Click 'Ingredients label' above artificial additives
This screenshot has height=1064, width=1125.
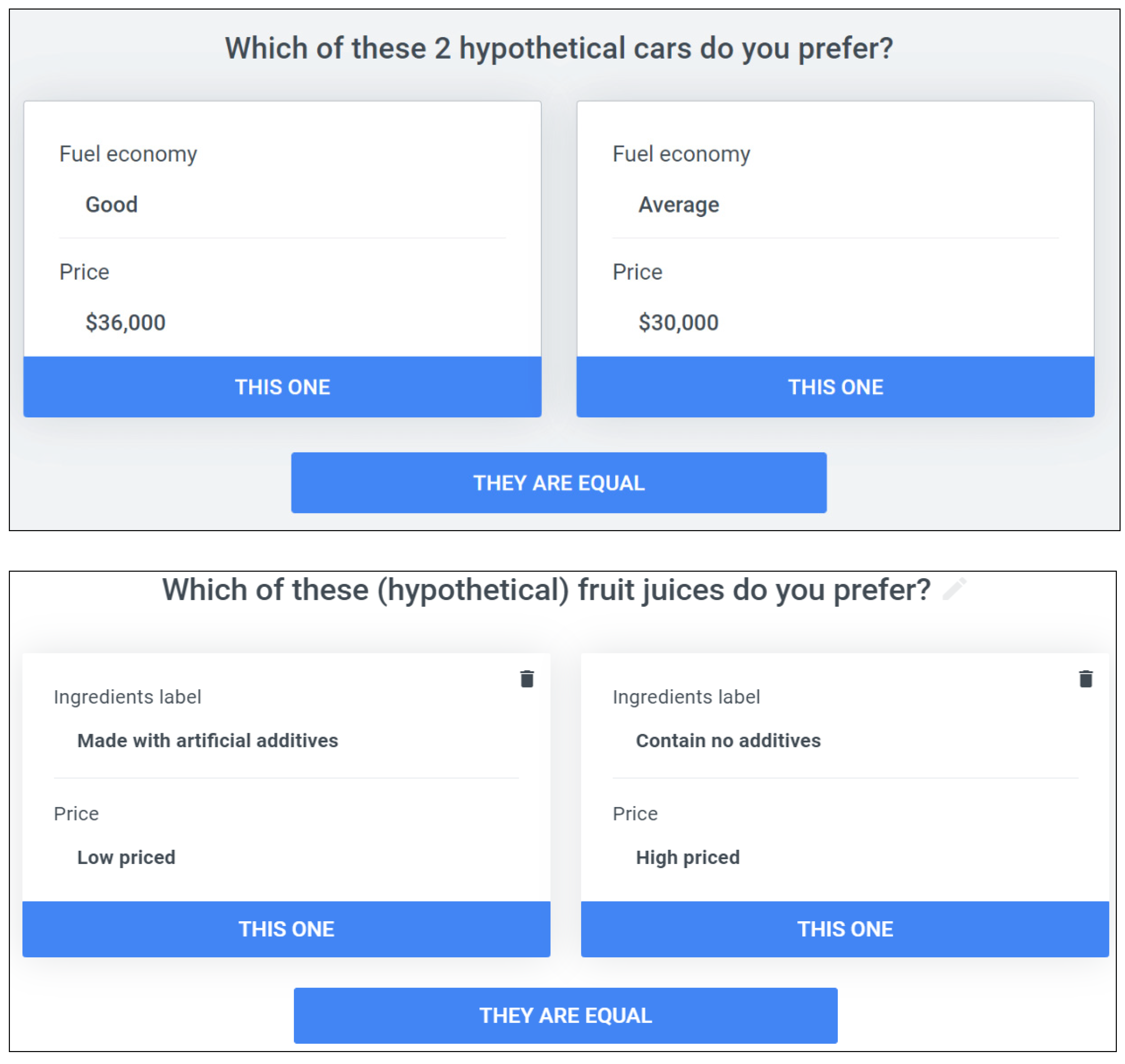128,697
